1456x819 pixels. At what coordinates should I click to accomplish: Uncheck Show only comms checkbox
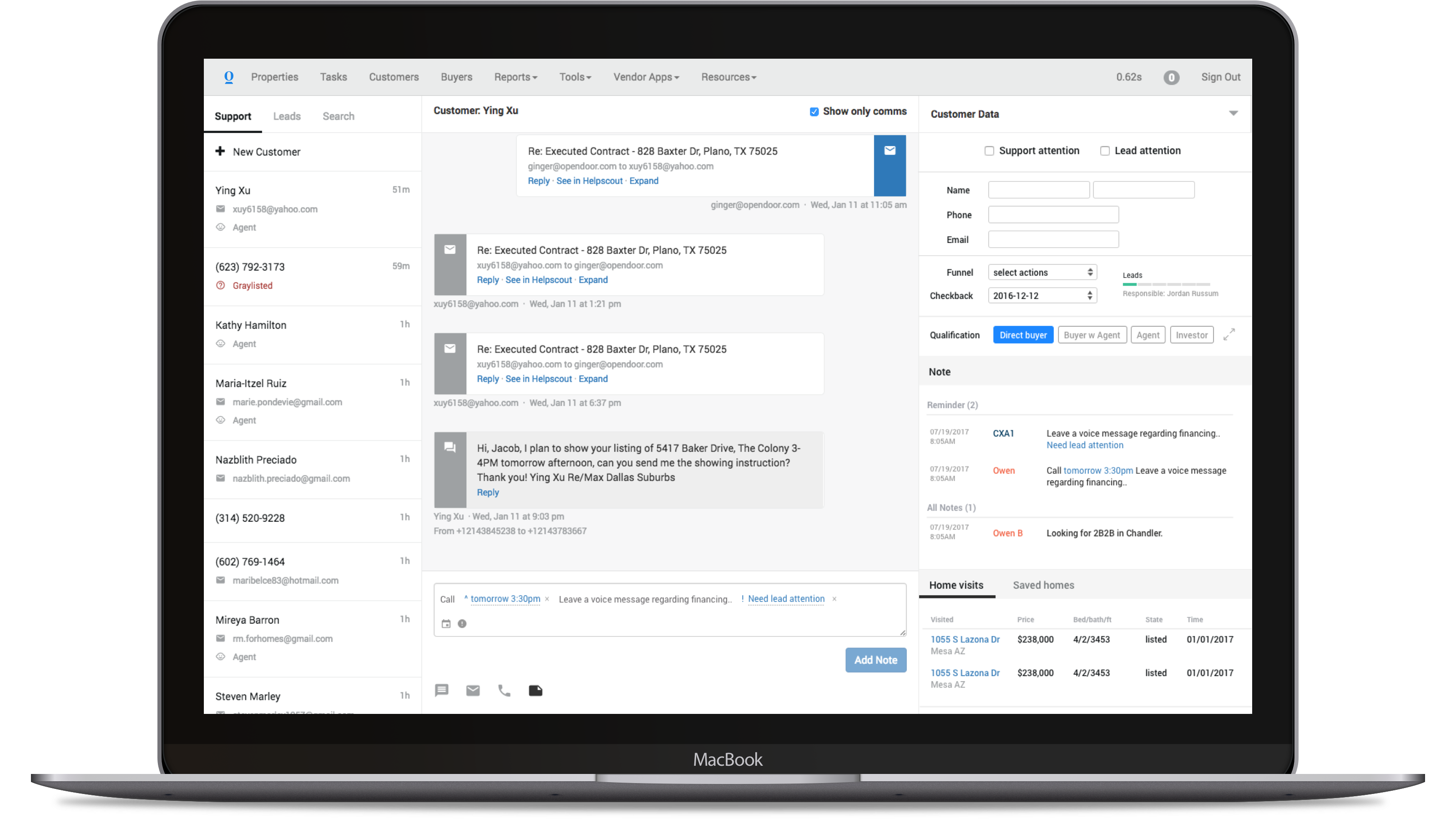[814, 112]
